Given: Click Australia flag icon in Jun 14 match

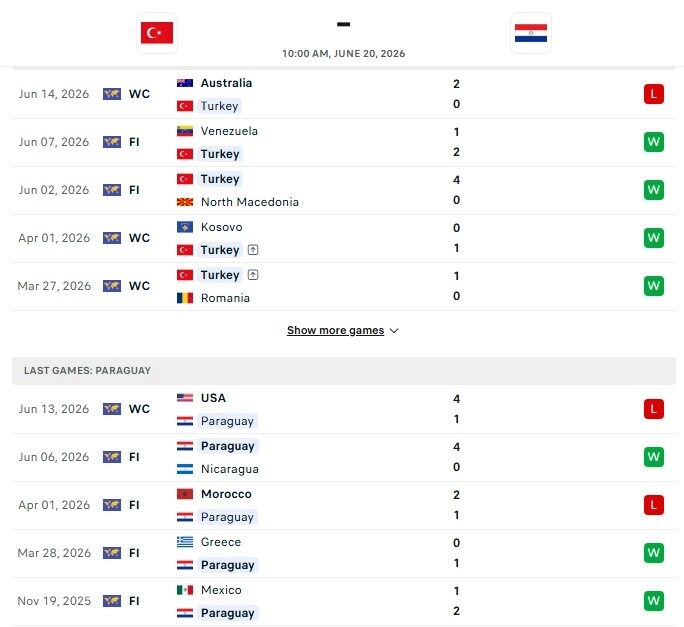Looking at the screenshot, I should [185, 83].
